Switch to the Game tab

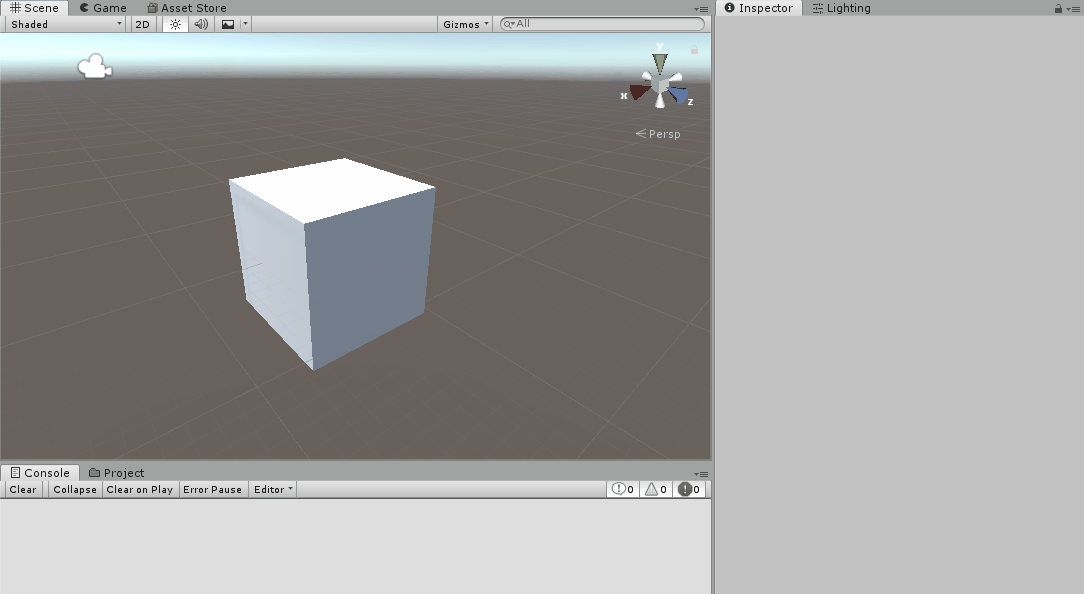[x=102, y=8]
